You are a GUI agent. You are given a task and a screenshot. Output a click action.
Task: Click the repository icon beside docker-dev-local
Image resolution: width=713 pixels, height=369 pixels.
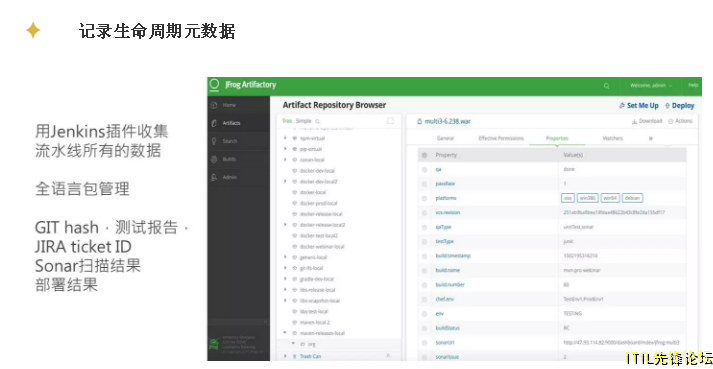coord(294,171)
